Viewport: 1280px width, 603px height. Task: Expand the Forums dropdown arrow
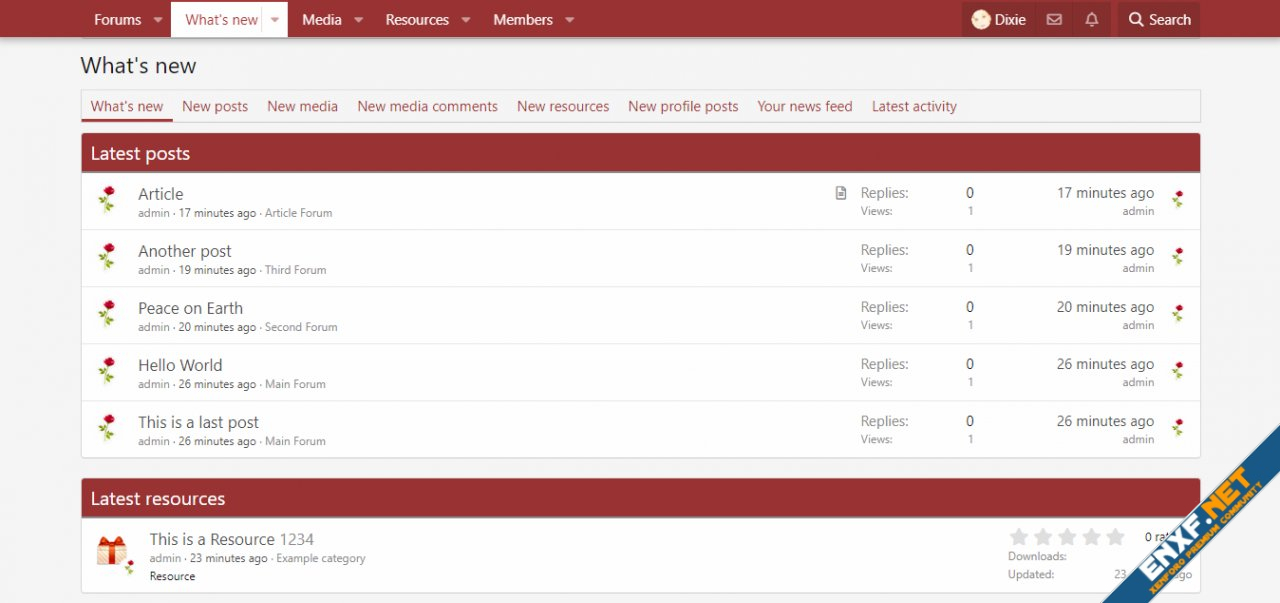158,20
